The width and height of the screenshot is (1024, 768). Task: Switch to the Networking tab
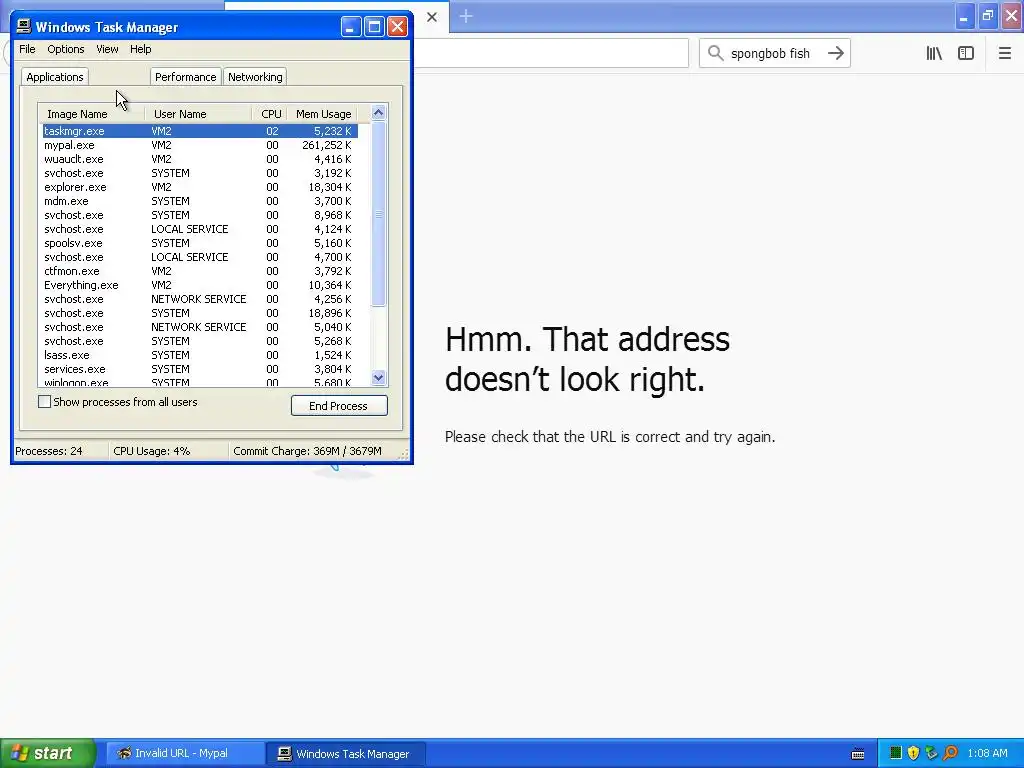tap(255, 77)
